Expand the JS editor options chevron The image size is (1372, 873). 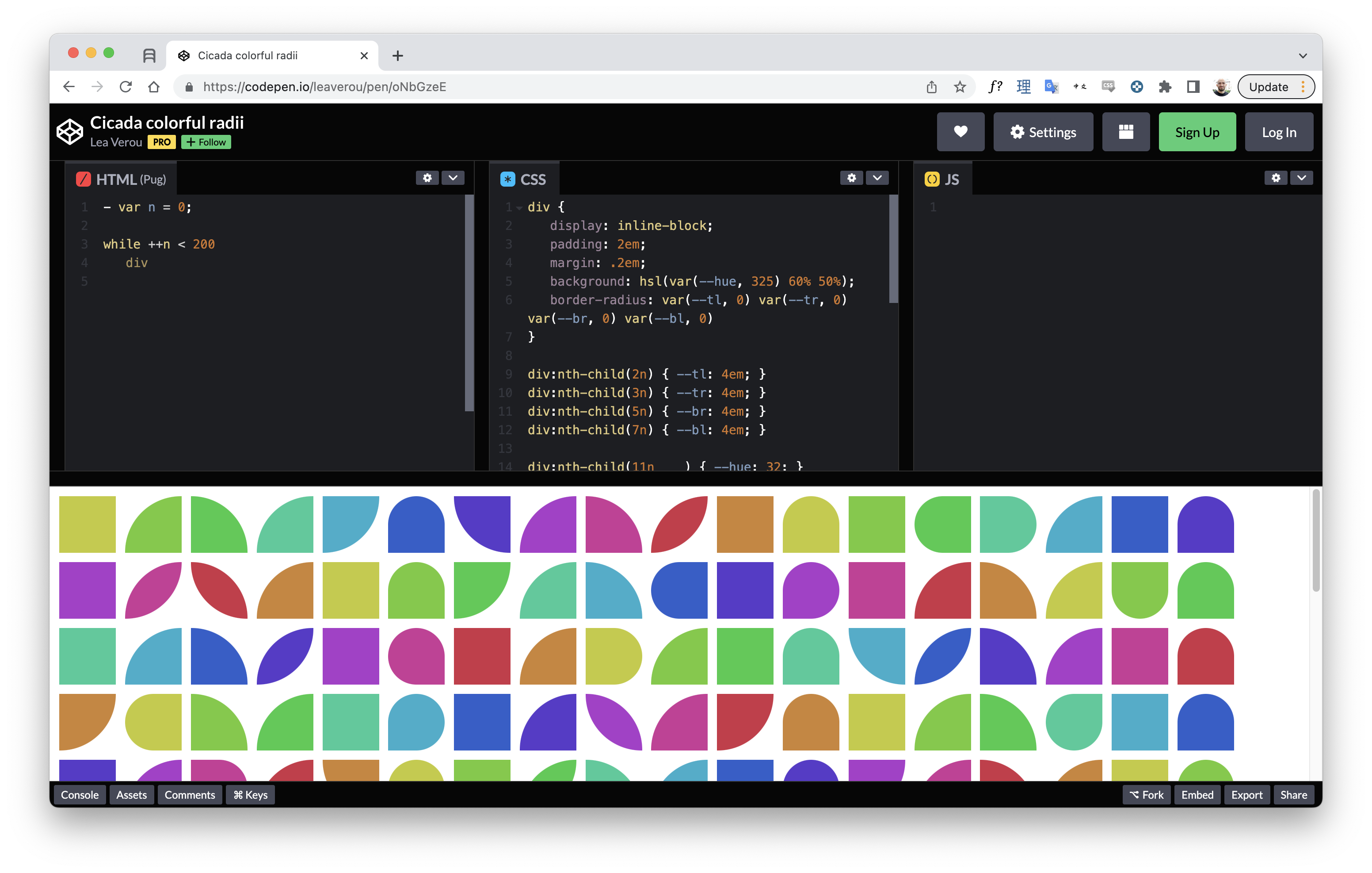[1302, 178]
